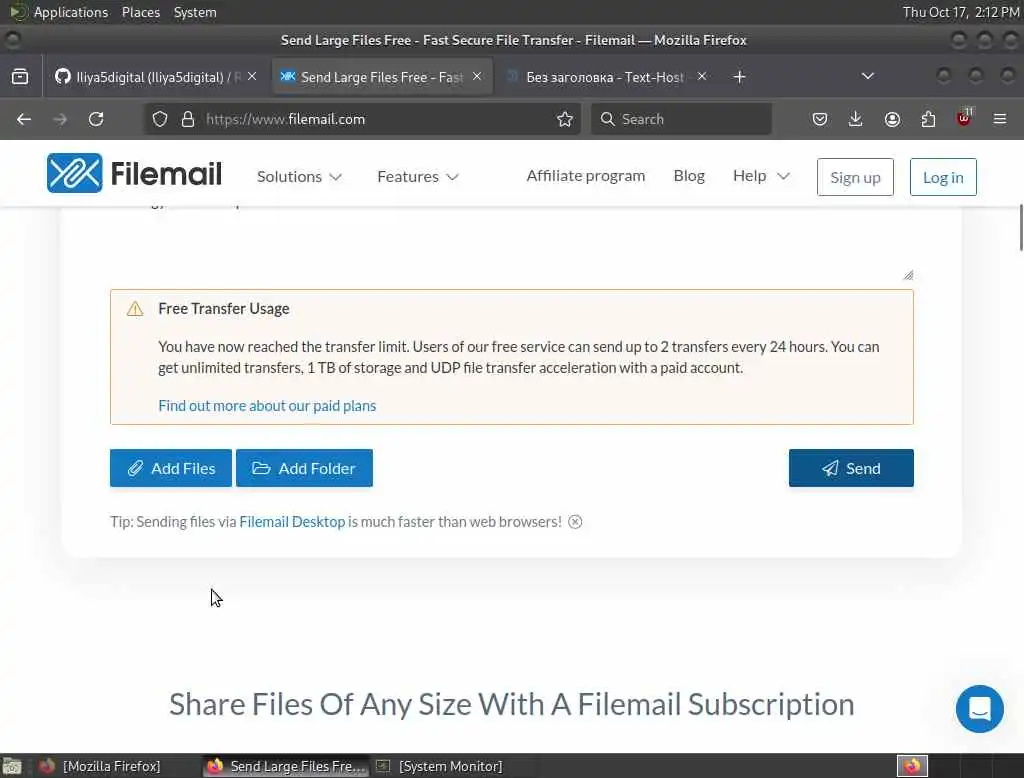Click the page vertical scrollbar

[1021, 227]
